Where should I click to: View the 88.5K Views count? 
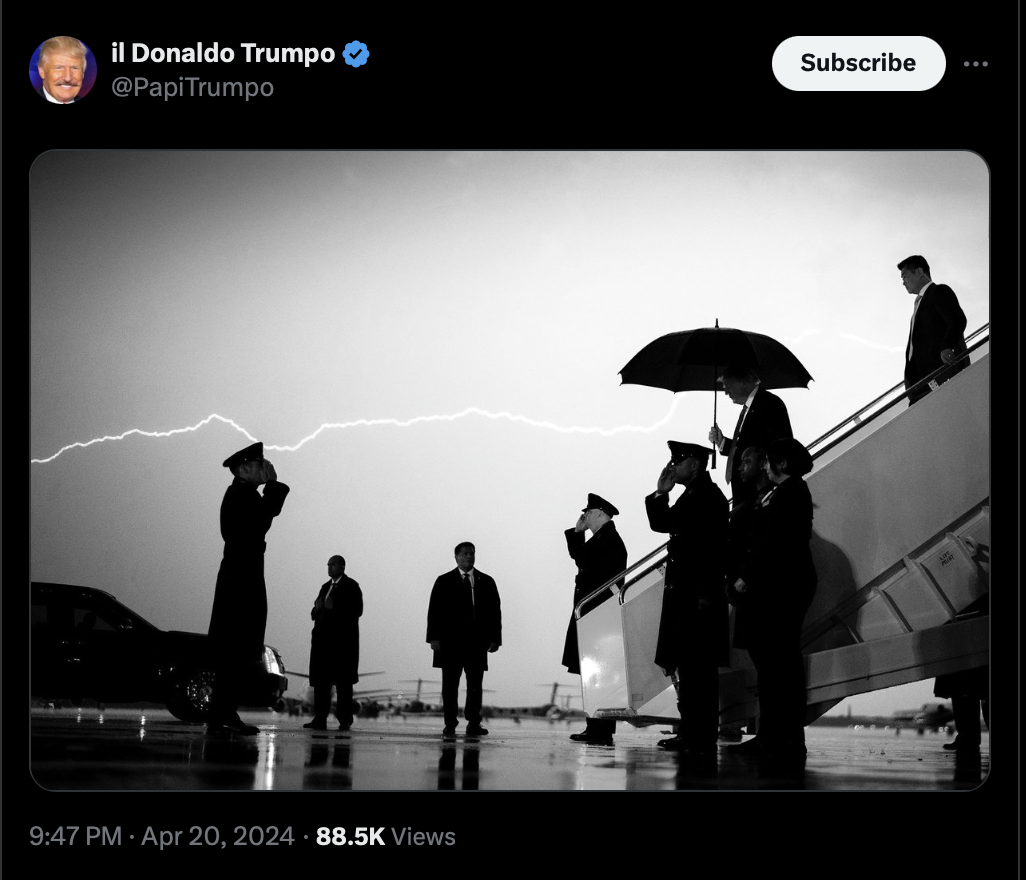[385, 836]
